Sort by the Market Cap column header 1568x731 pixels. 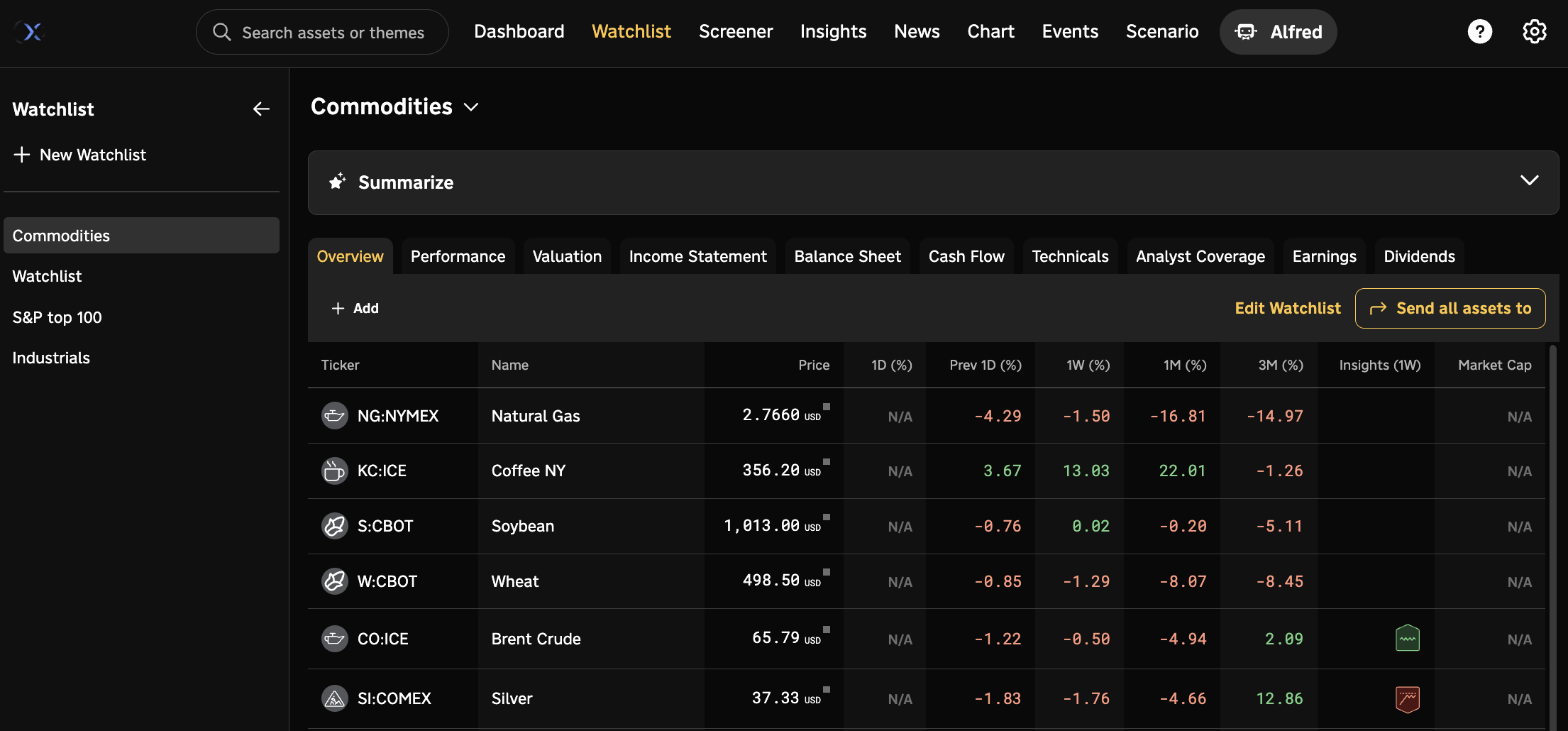point(1494,365)
